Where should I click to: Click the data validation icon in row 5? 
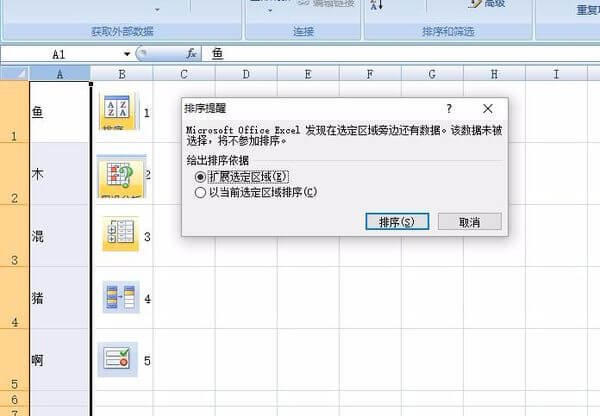click(119, 359)
